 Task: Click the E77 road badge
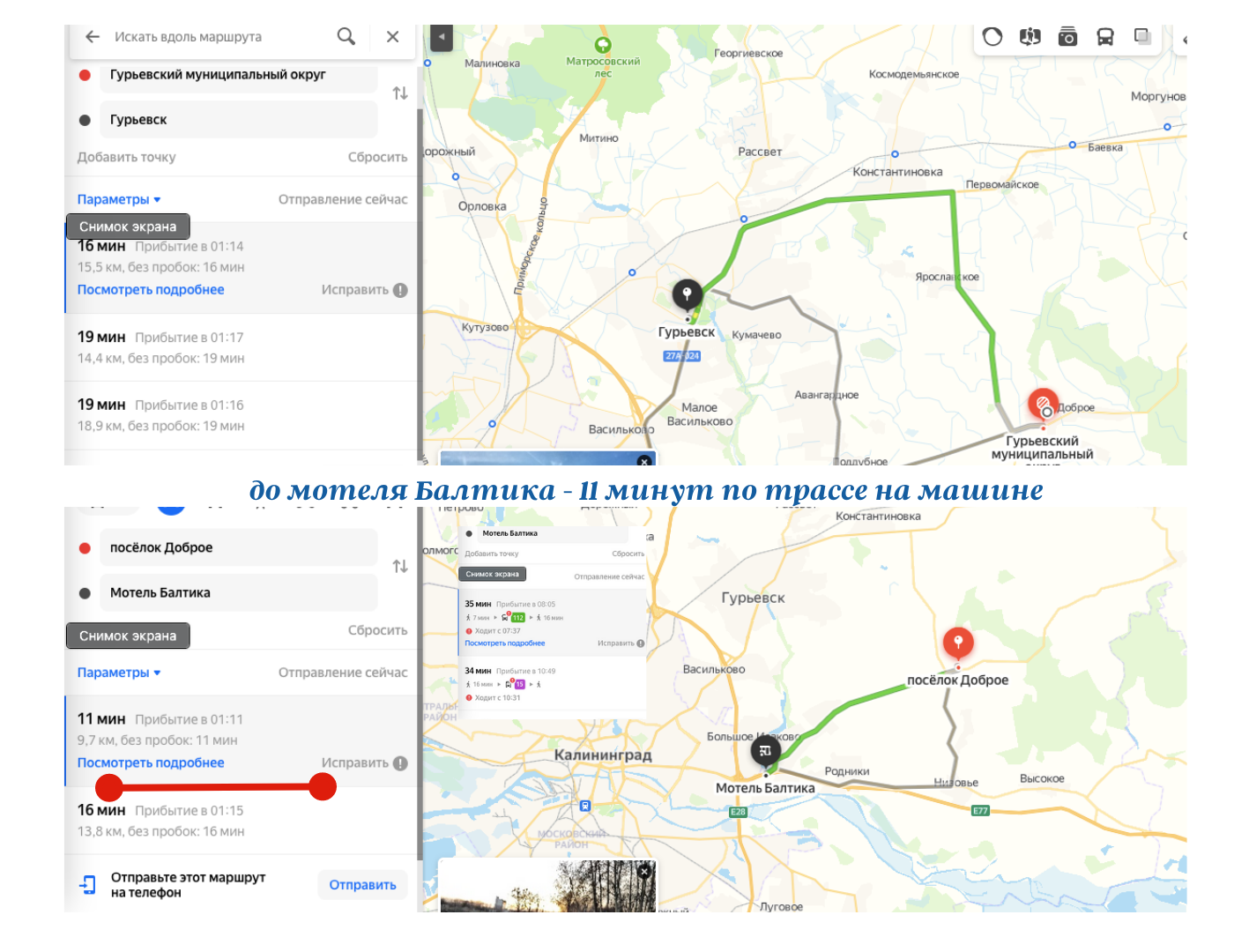(x=980, y=810)
